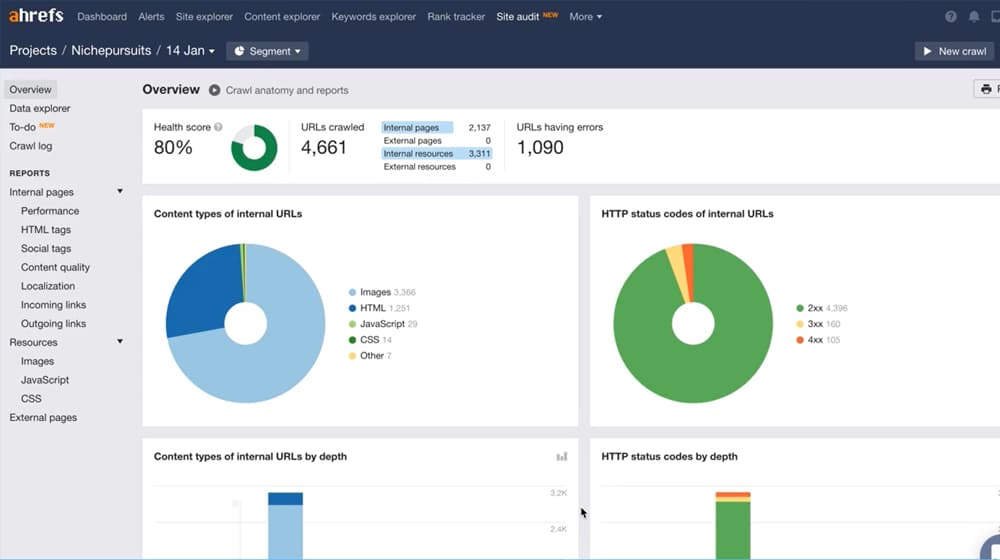Open the Segment dropdown
This screenshot has height=560, width=1000.
pyautogui.click(x=267, y=51)
